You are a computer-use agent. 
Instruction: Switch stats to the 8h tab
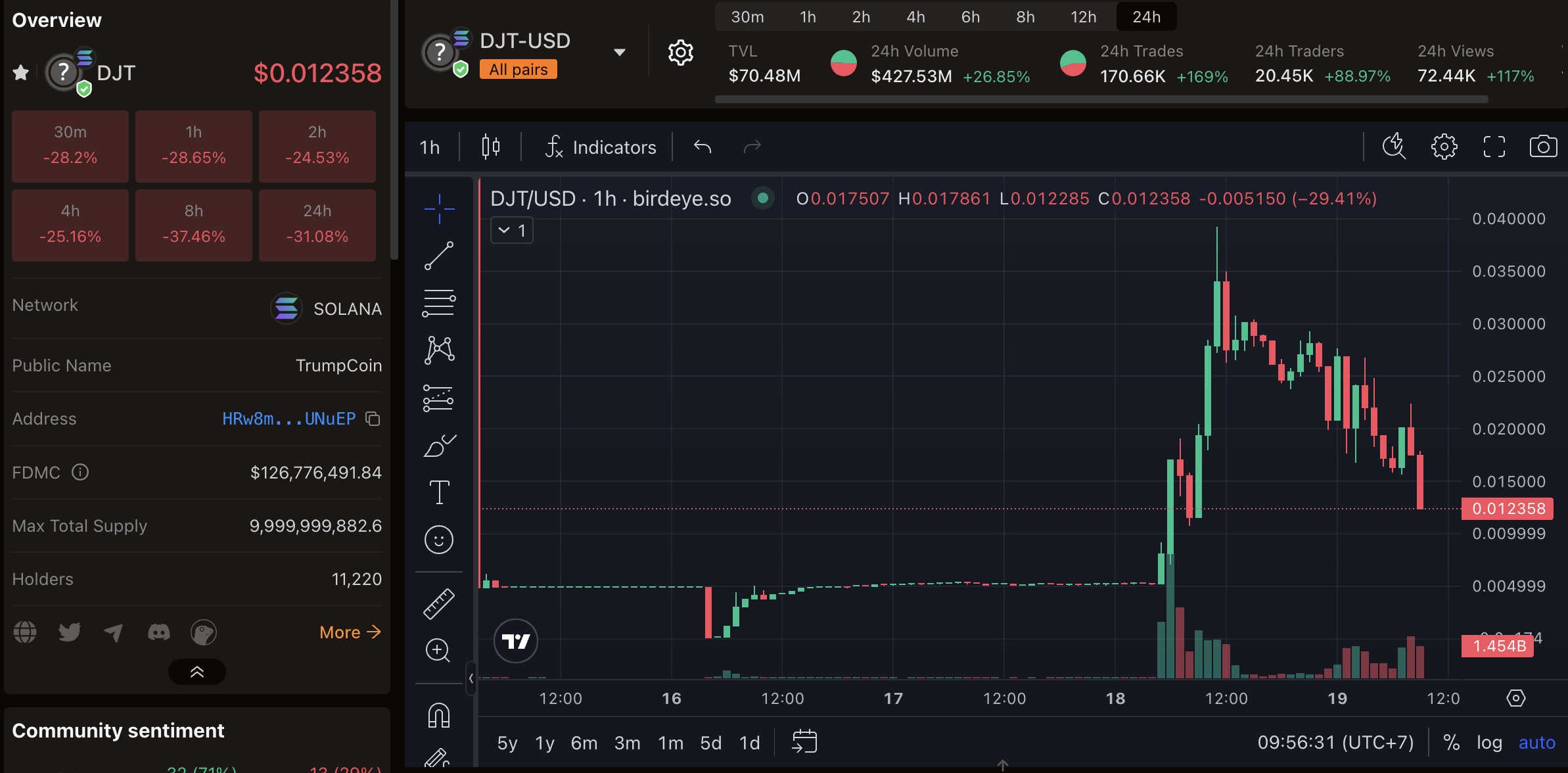click(x=1025, y=16)
